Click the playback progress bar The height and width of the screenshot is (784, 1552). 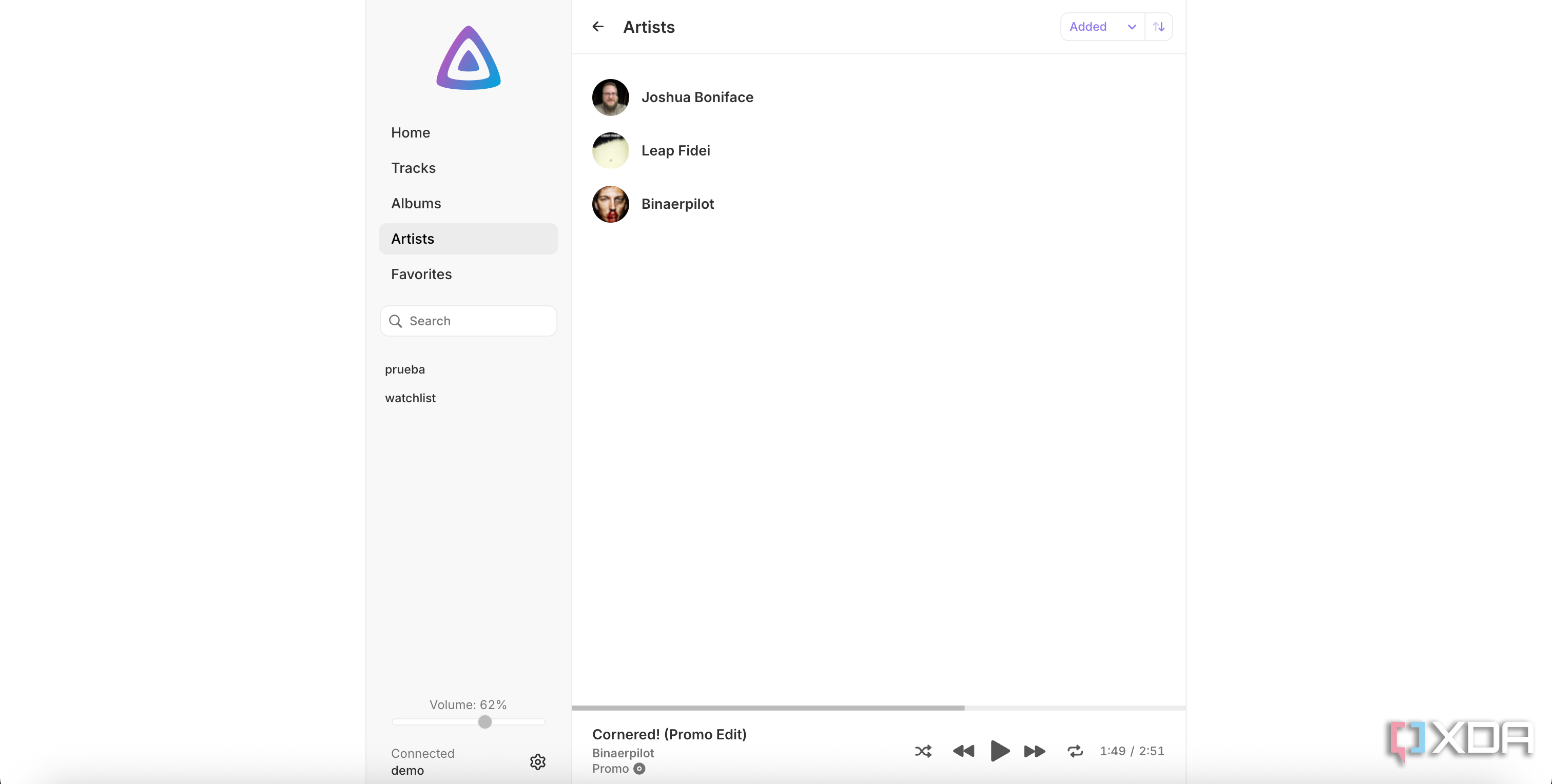[879, 708]
